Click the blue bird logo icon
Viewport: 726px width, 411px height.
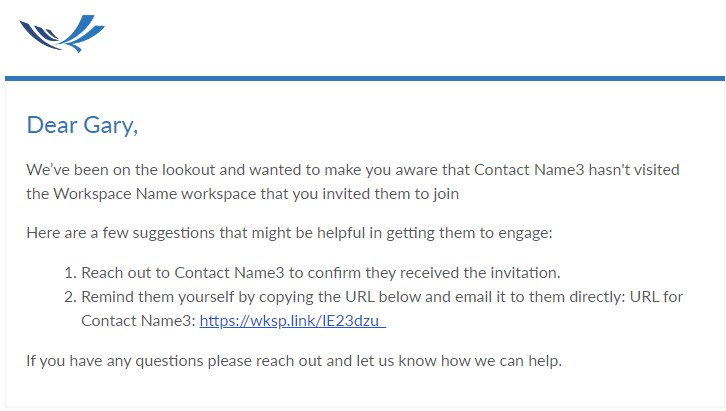pyautogui.click(x=62, y=33)
